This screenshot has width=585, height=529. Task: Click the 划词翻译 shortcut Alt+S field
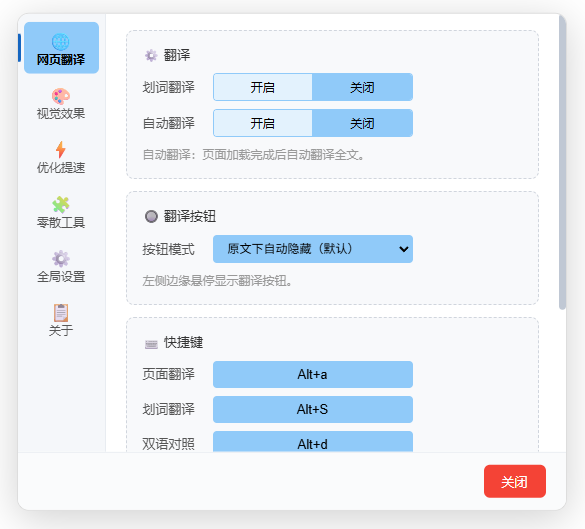pos(313,409)
